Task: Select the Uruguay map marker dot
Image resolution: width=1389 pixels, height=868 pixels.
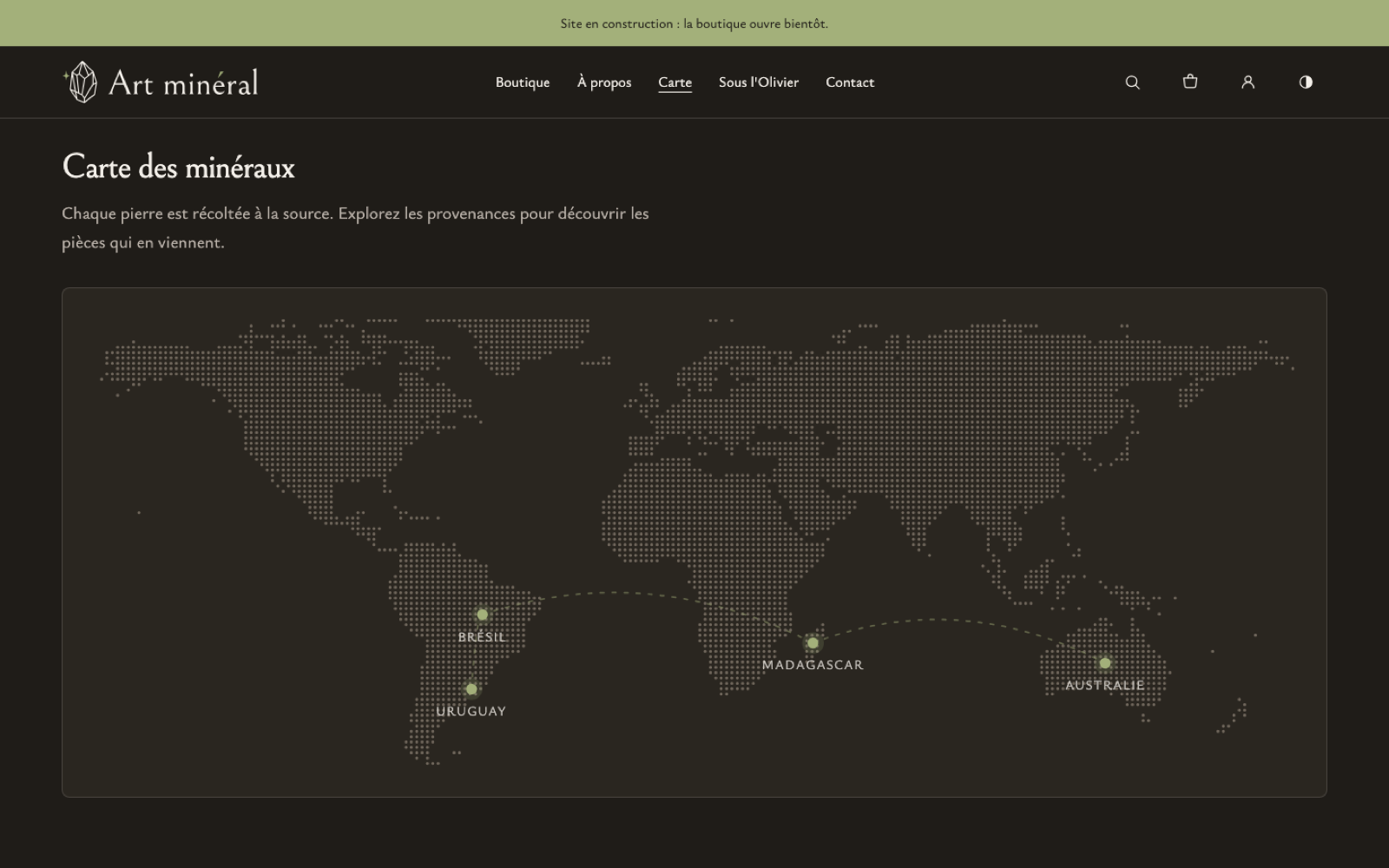Action: pos(471,689)
